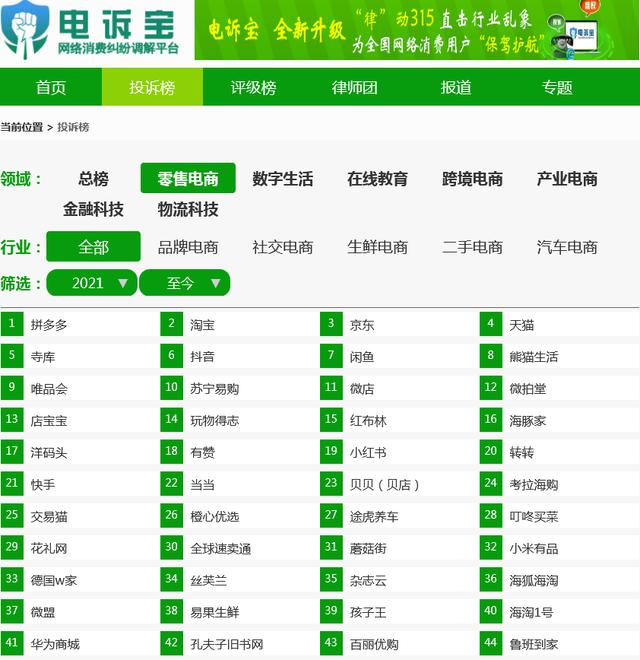
Task: Open the 报道 tab
Action: pyautogui.click(x=456, y=87)
